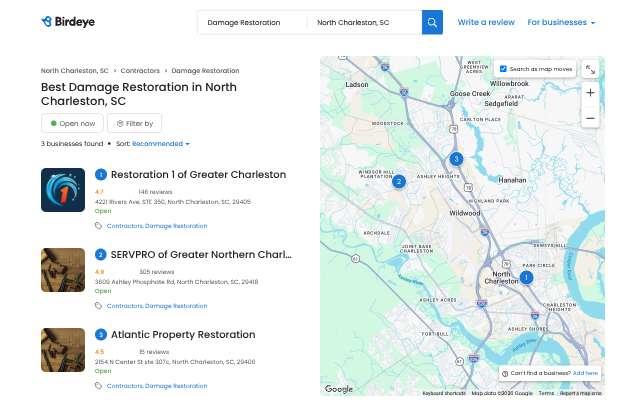Open Keyboard shortcuts on the map

point(444,393)
